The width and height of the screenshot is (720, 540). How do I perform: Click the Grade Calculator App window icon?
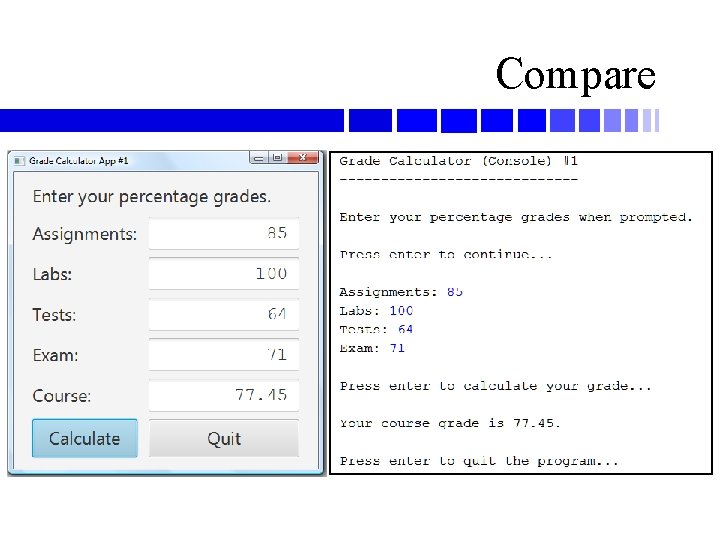pyautogui.click(x=19, y=160)
